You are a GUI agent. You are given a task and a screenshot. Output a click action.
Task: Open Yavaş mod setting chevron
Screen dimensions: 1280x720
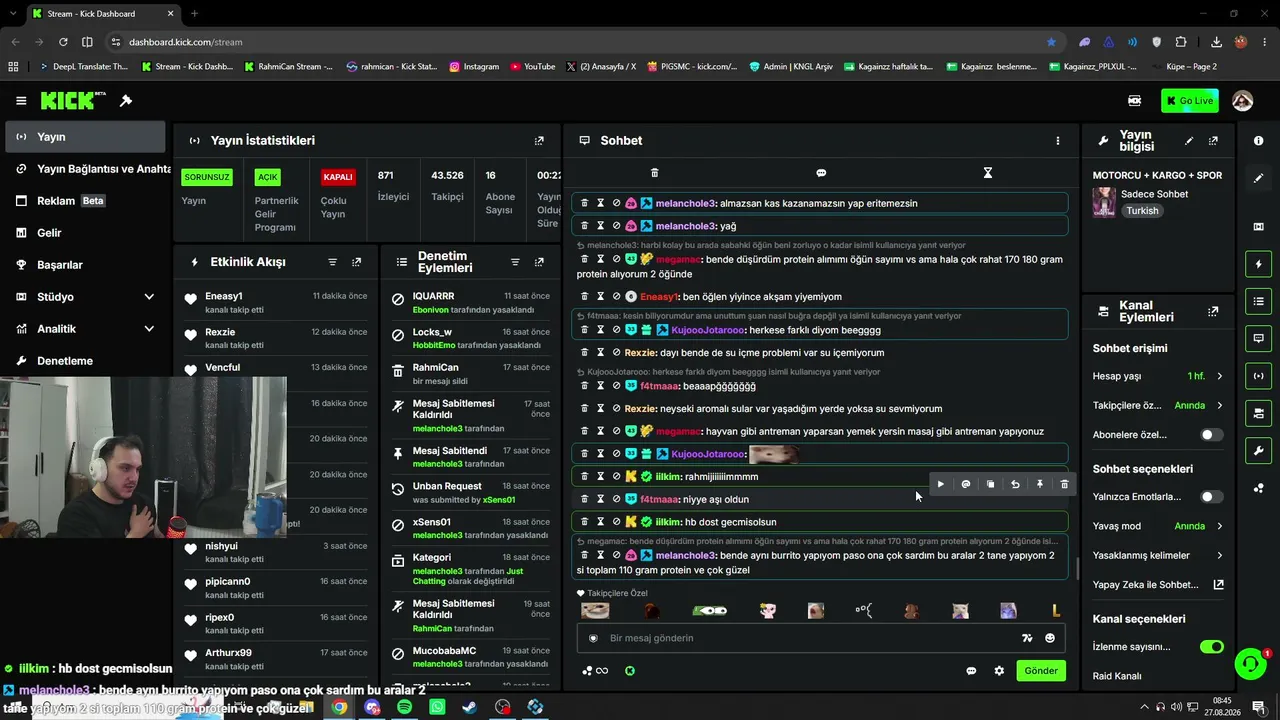(x=1219, y=526)
